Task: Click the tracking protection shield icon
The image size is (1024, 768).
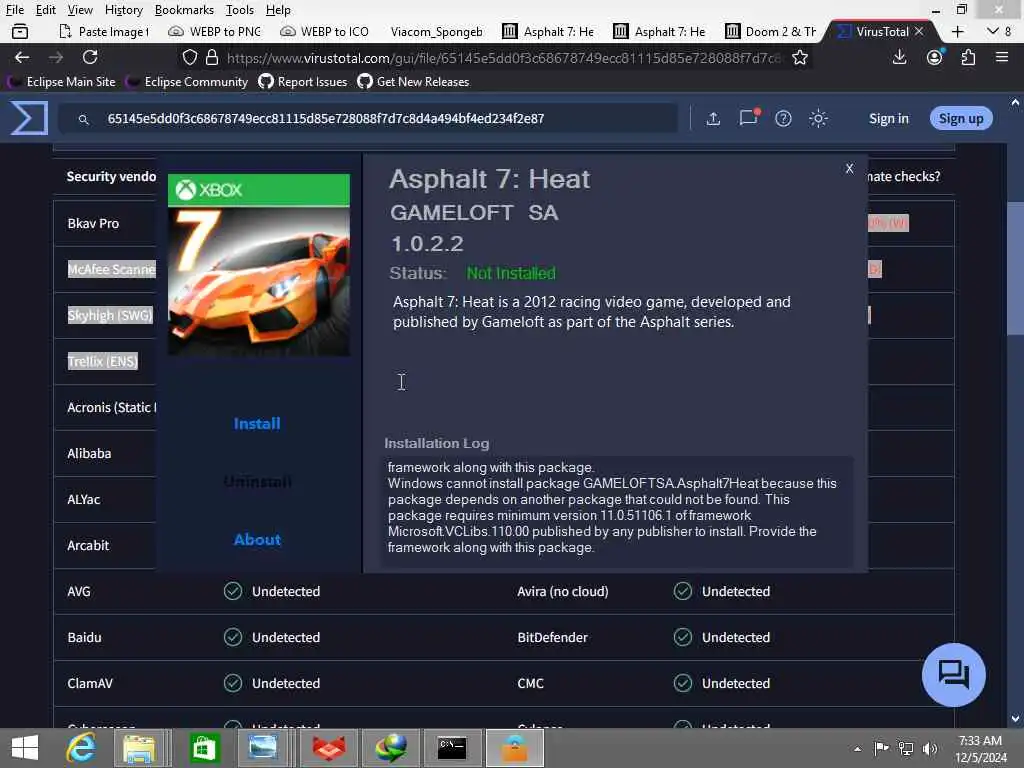Action: pyautogui.click(x=189, y=57)
